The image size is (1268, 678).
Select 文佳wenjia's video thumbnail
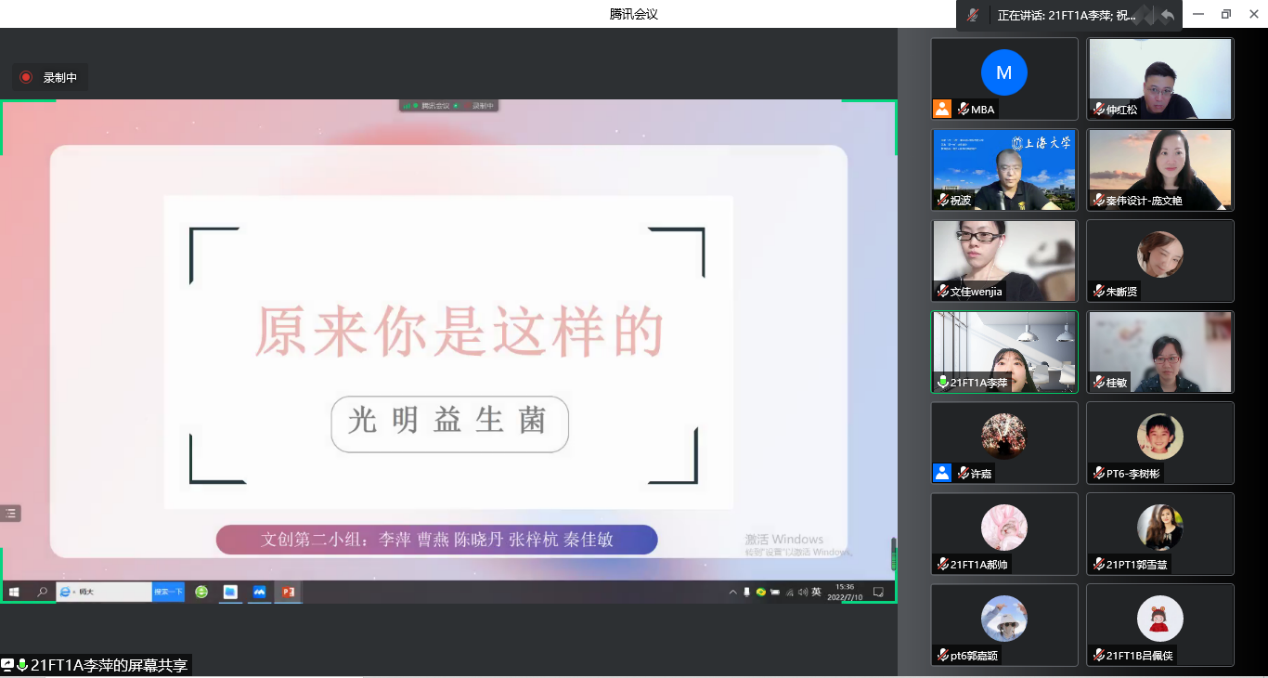pos(1004,261)
